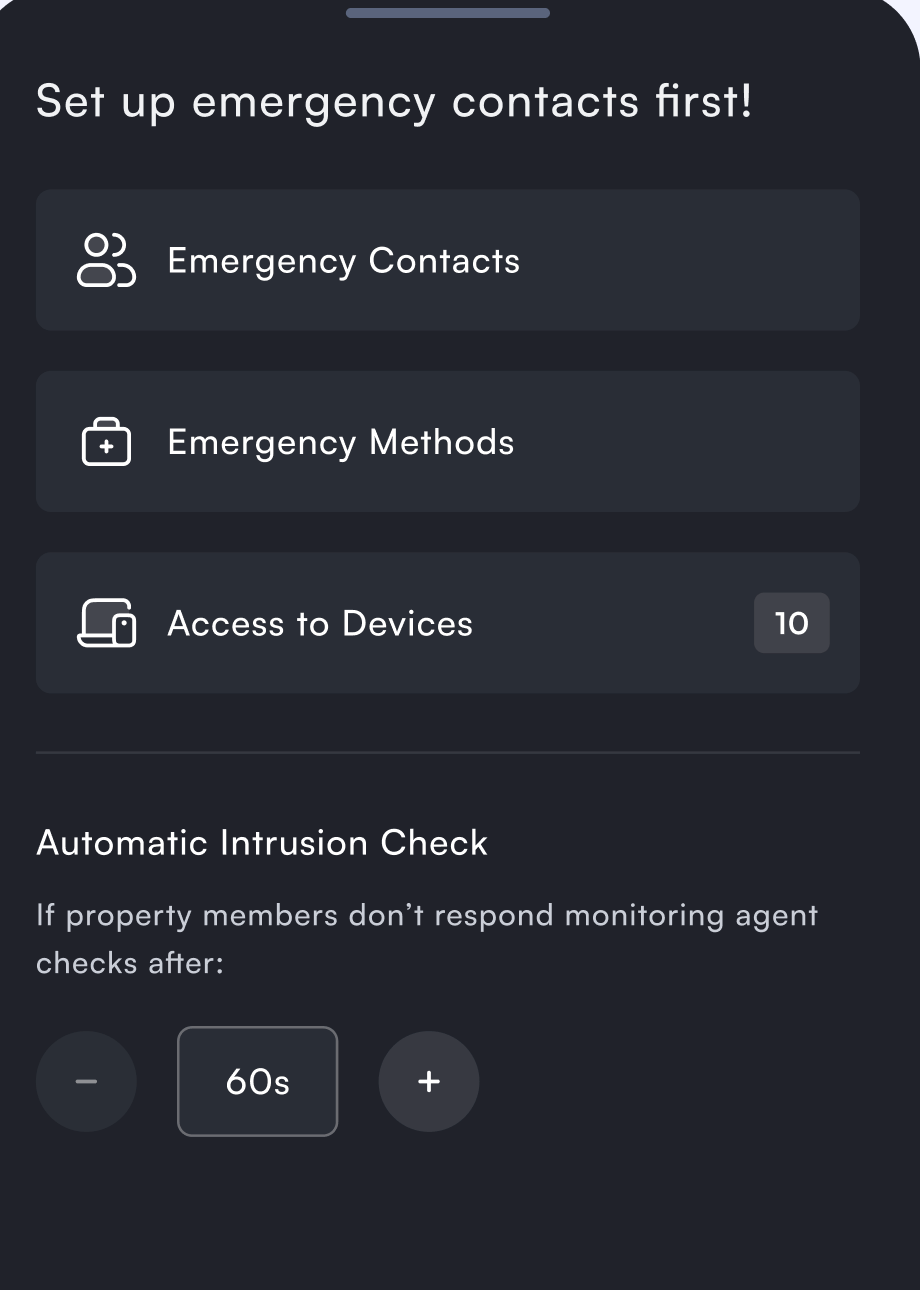Tap the minus icon to decrease check delay
This screenshot has height=1290, width=920.
(x=86, y=1081)
